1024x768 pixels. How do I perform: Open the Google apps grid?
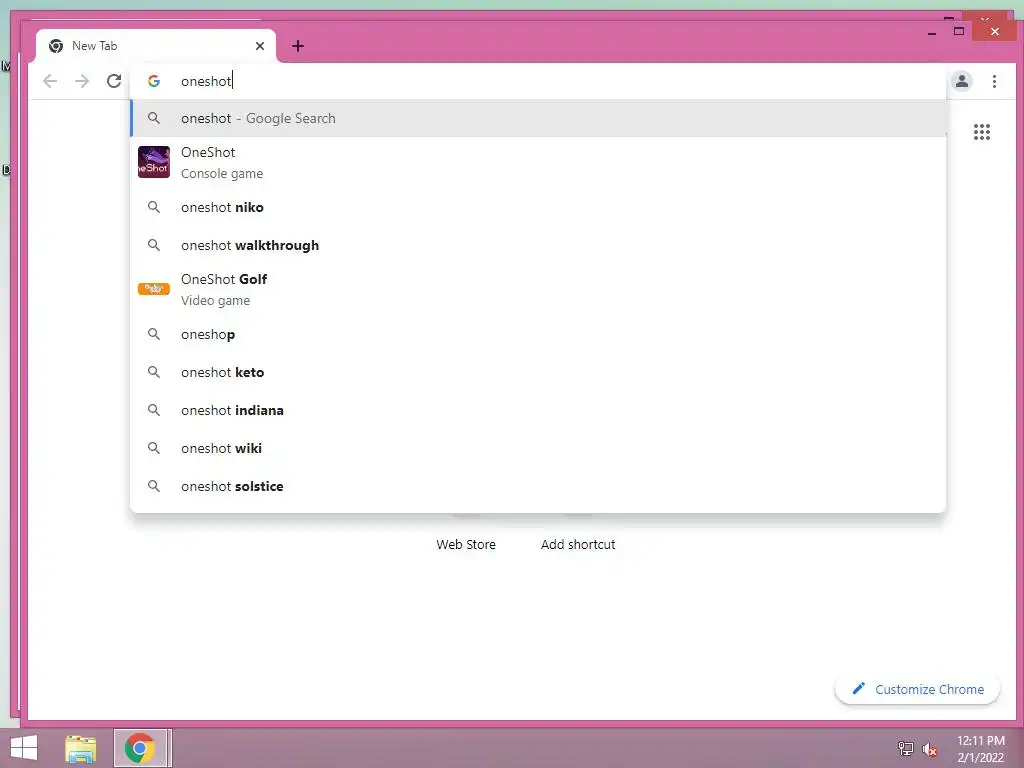982,132
